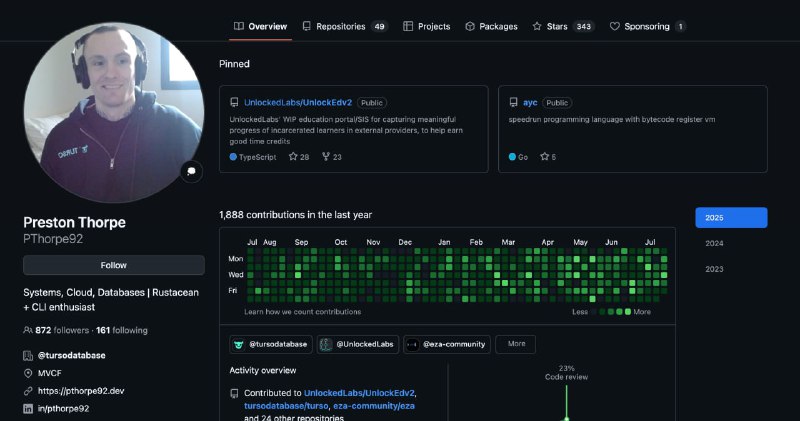Show 2023 contributions
The height and width of the screenshot is (421, 800).
pos(714,269)
